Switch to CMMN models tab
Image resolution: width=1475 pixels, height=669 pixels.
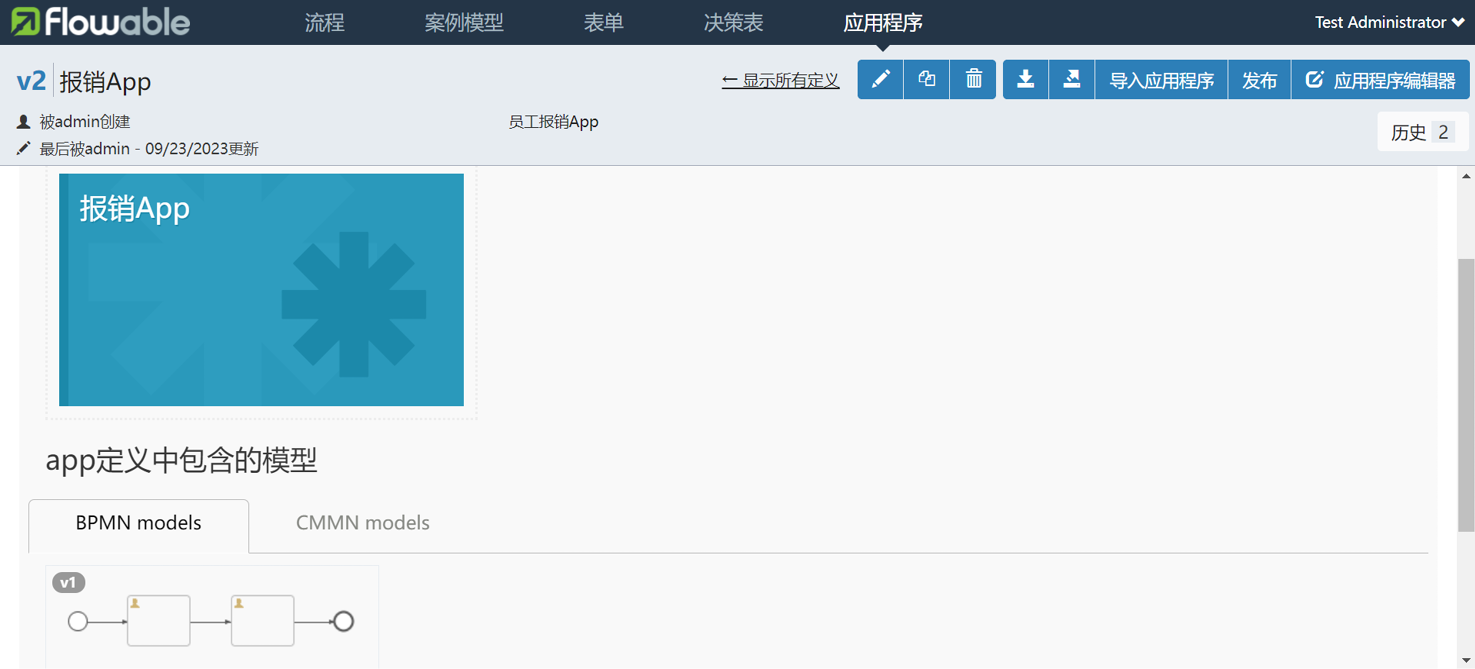(x=362, y=523)
